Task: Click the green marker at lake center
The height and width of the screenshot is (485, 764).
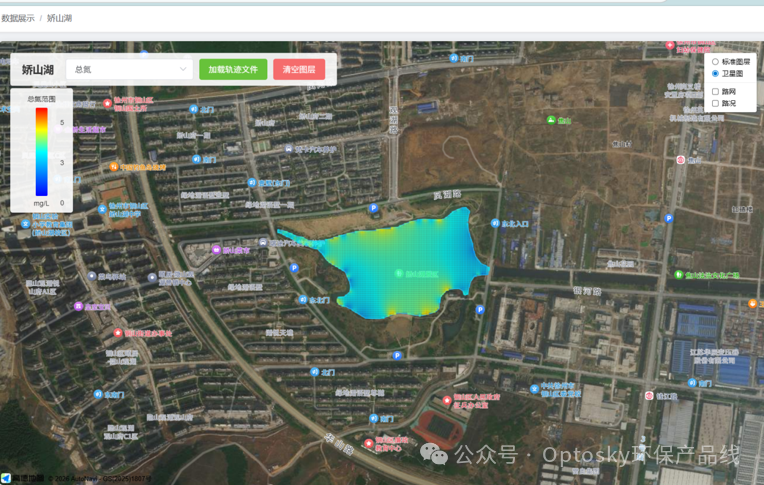Action: coord(398,272)
